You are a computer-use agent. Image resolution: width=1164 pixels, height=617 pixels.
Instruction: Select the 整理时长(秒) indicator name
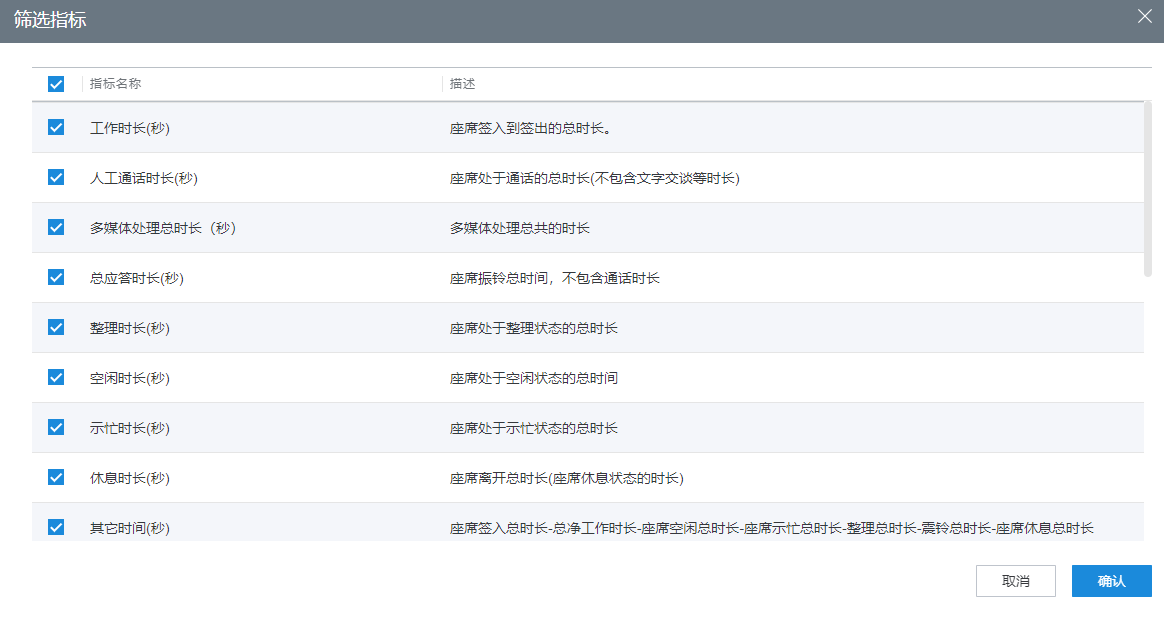tap(130, 328)
